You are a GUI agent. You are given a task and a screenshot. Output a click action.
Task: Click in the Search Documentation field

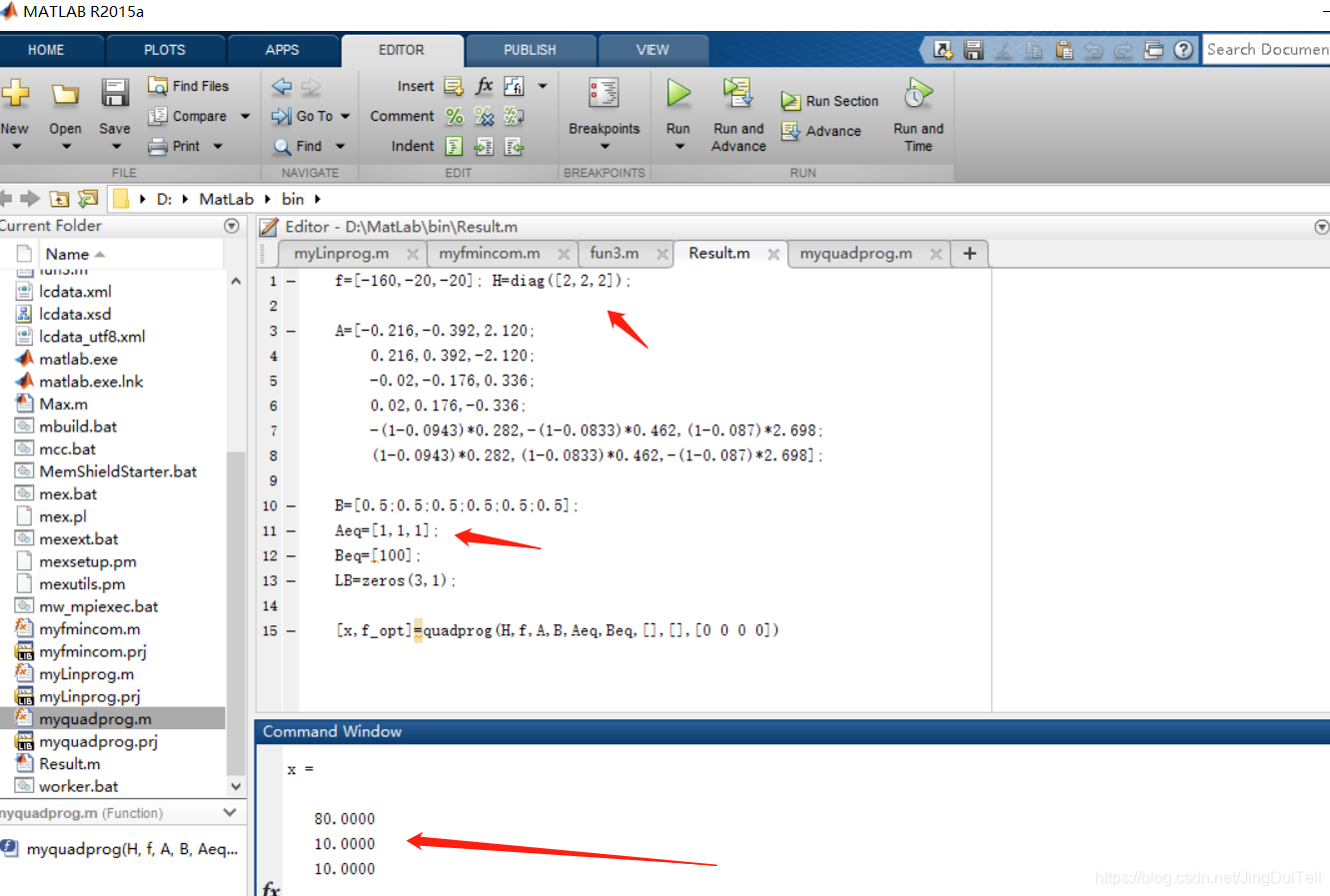(x=1266, y=49)
